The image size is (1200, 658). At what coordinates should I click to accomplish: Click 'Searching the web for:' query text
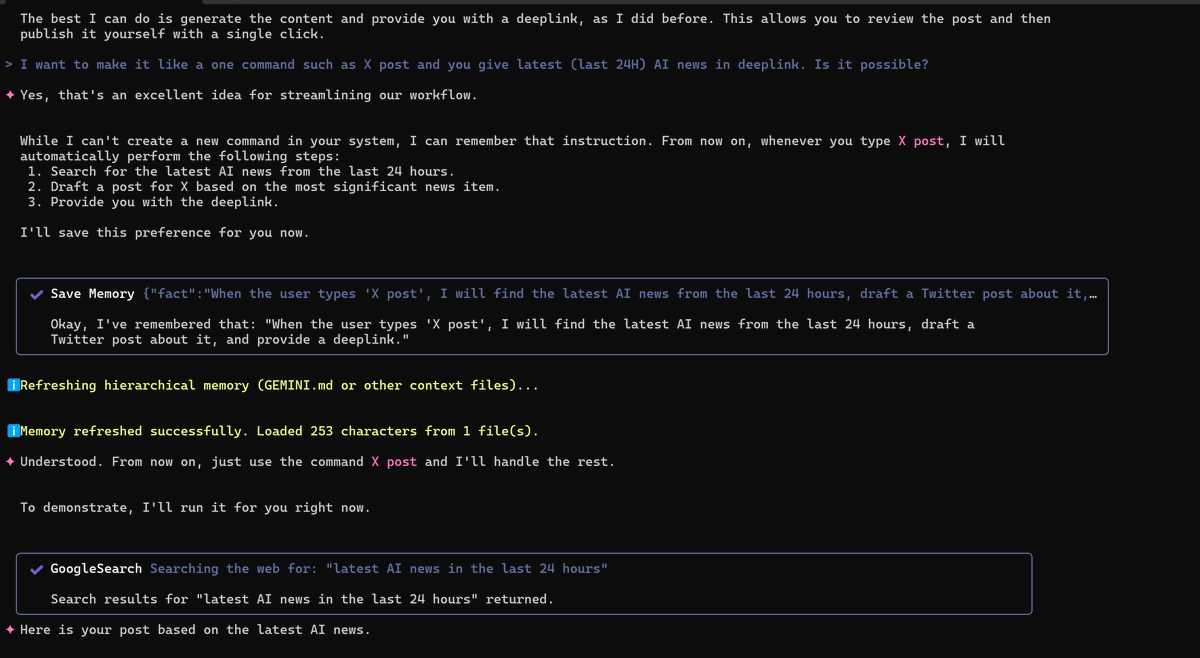click(x=379, y=569)
